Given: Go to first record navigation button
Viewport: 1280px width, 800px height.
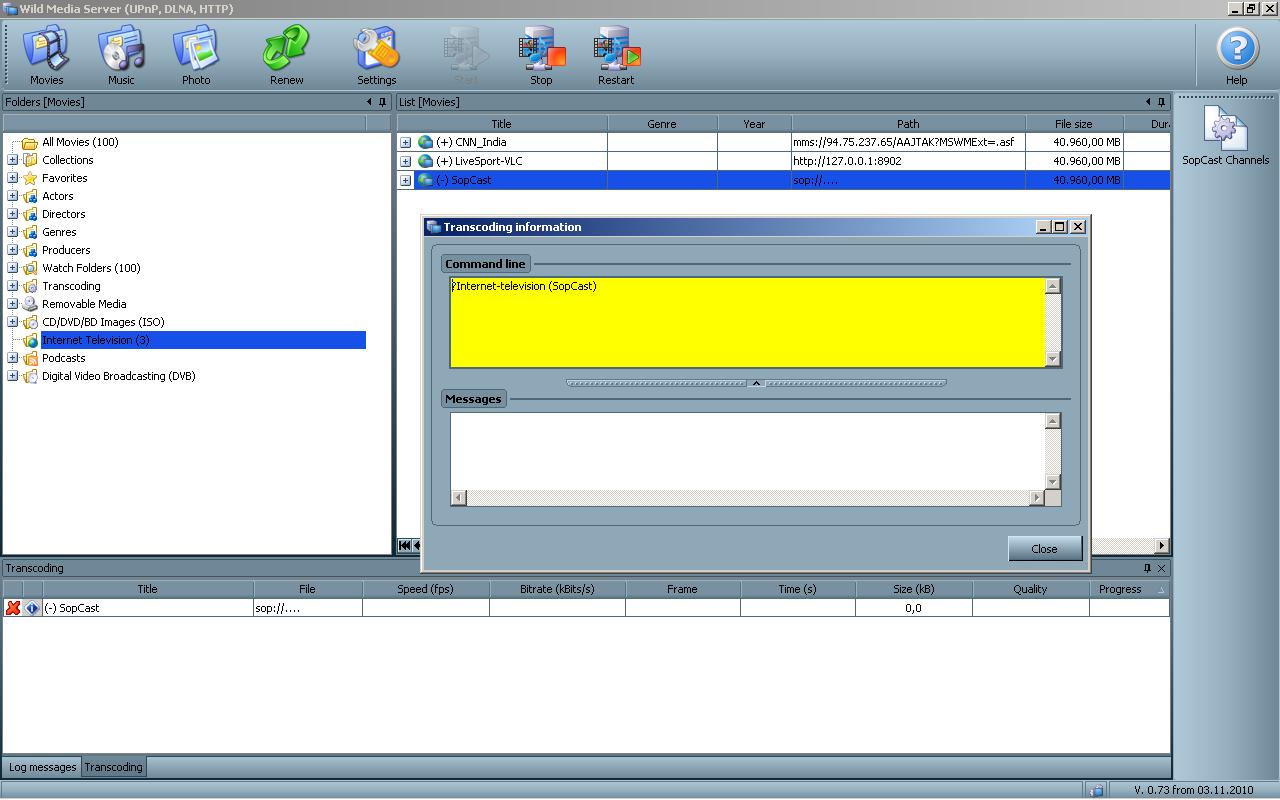Looking at the screenshot, I should [404, 546].
